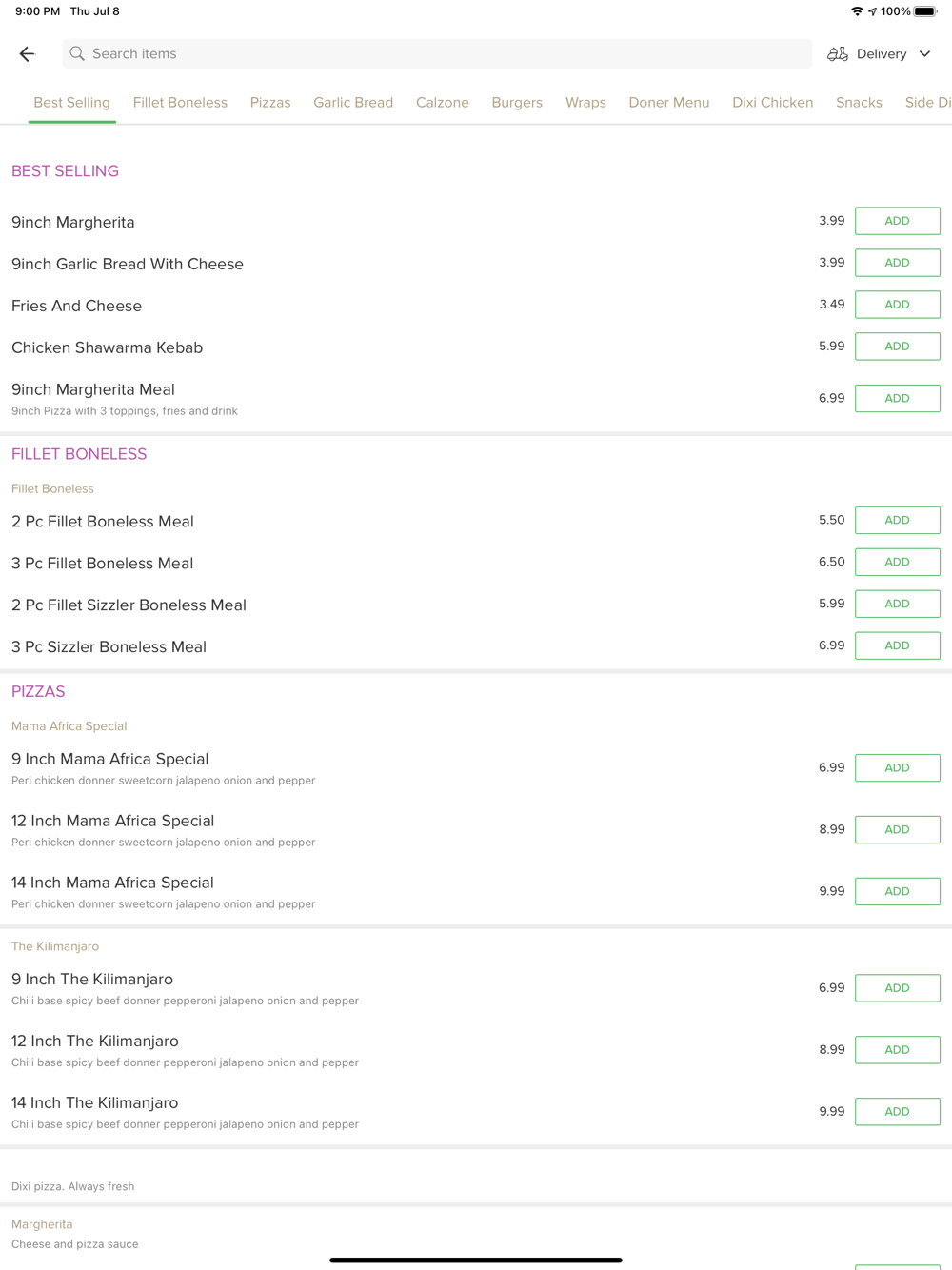This screenshot has width=952, height=1270.
Task: Open 9inch Margherita Meal item details
Action: pyautogui.click(x=93, y=389)
